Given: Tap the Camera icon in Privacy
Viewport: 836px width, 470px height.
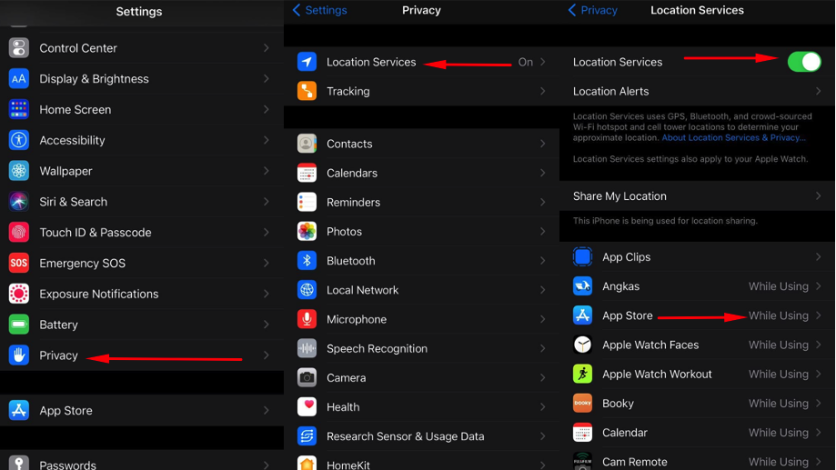Looking at the screenshot, I should pos(307,378).
